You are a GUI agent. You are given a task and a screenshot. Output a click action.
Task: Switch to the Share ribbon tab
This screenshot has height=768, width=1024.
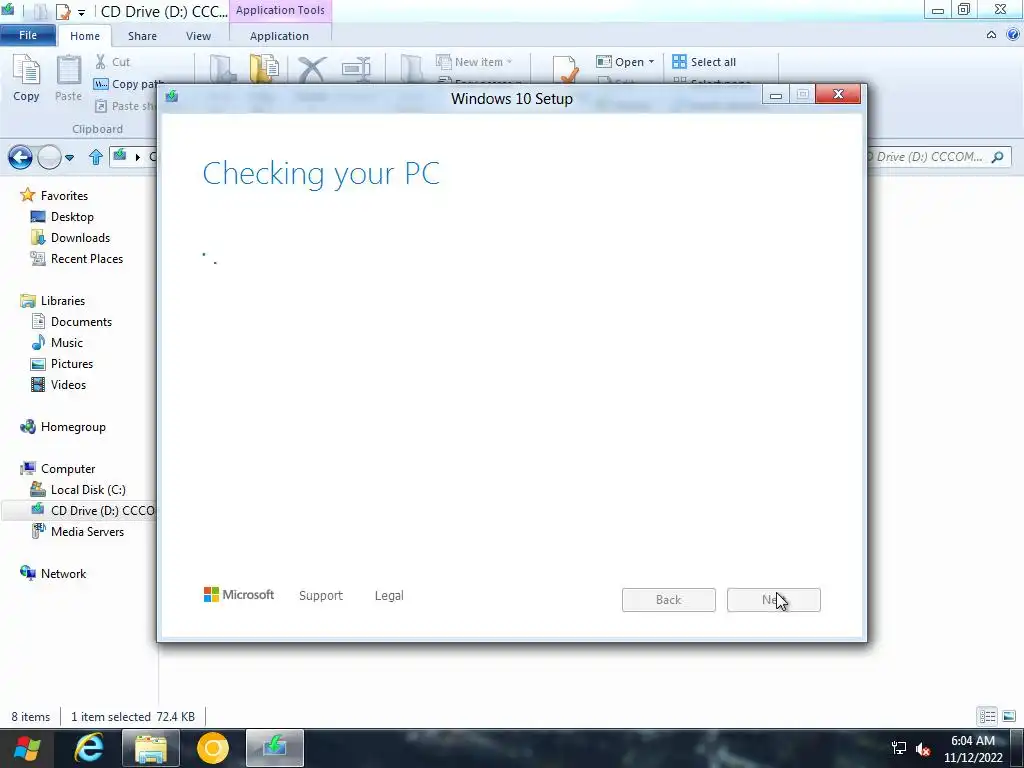pos(142,36)
